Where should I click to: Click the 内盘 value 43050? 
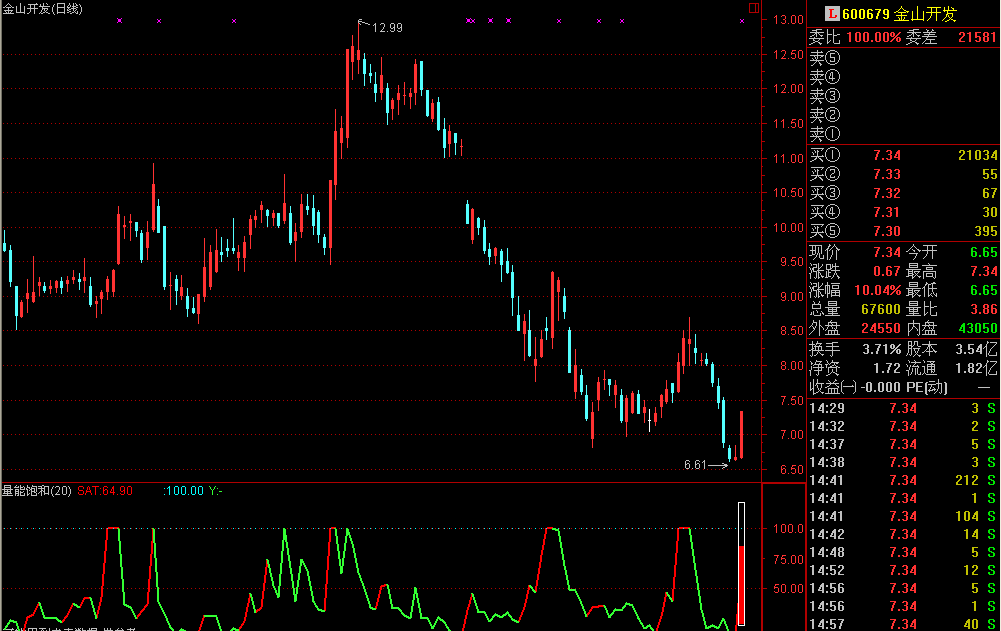pyautogui.click(x=978, y=328)
